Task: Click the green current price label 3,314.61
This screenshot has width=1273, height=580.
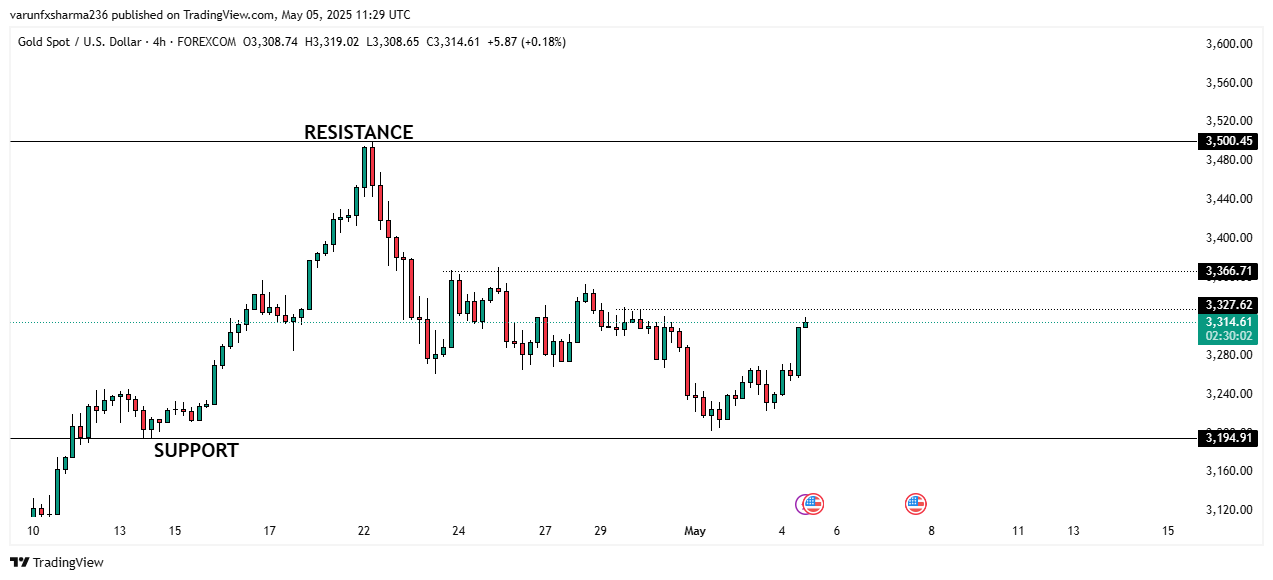Action: pos(1230,322)
